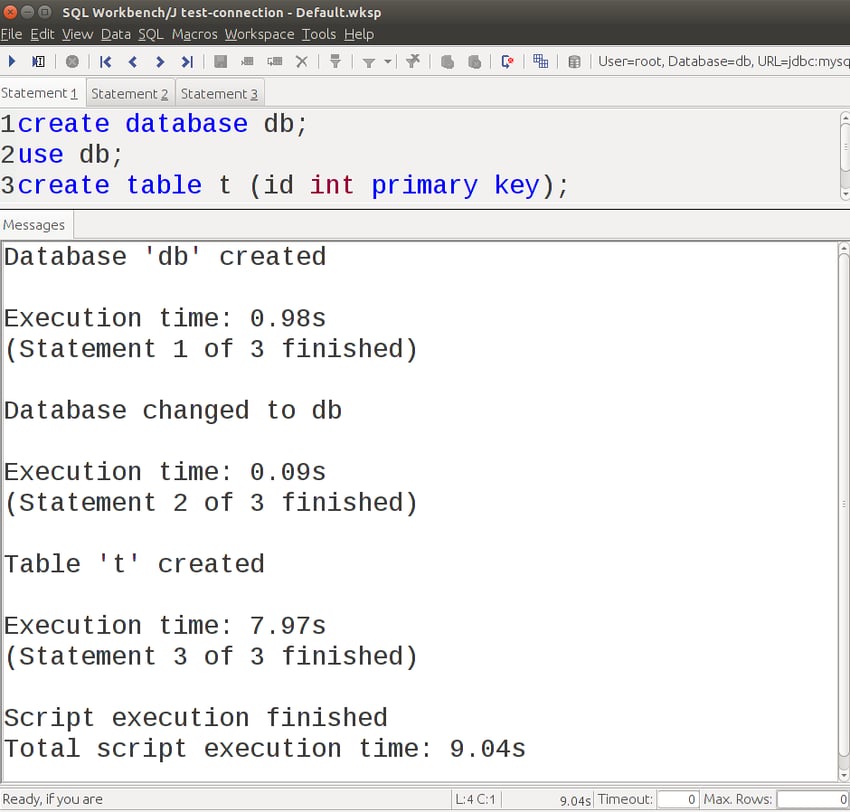
Task: Go to next statement arrow
Action: click(x=159, y=62)
